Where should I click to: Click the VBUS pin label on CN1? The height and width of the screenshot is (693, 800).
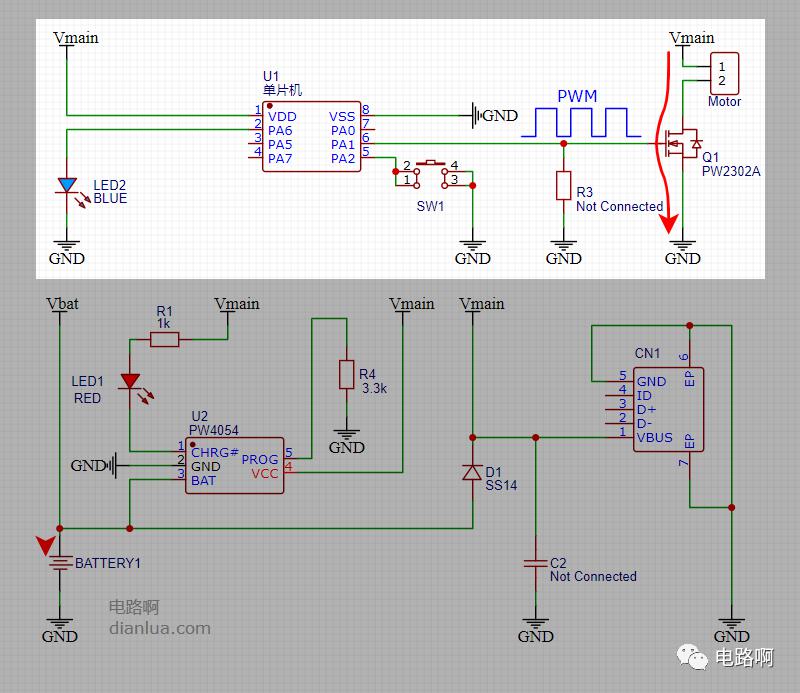coord(654,437)
